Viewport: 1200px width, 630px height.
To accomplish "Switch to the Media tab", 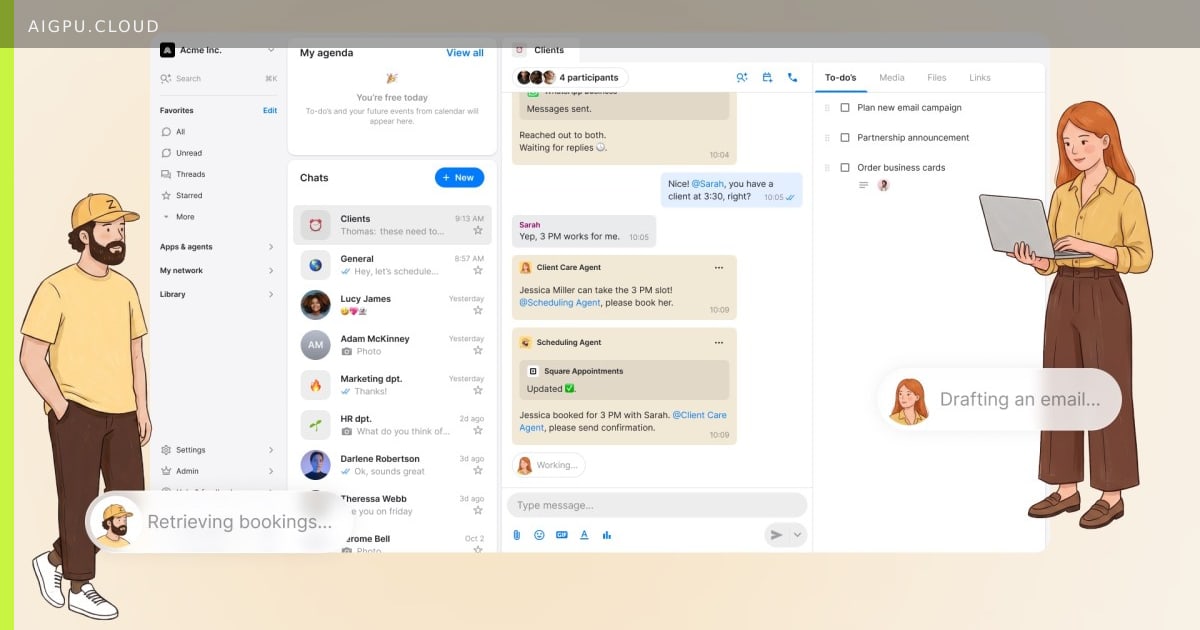I will tap(892, 78).
